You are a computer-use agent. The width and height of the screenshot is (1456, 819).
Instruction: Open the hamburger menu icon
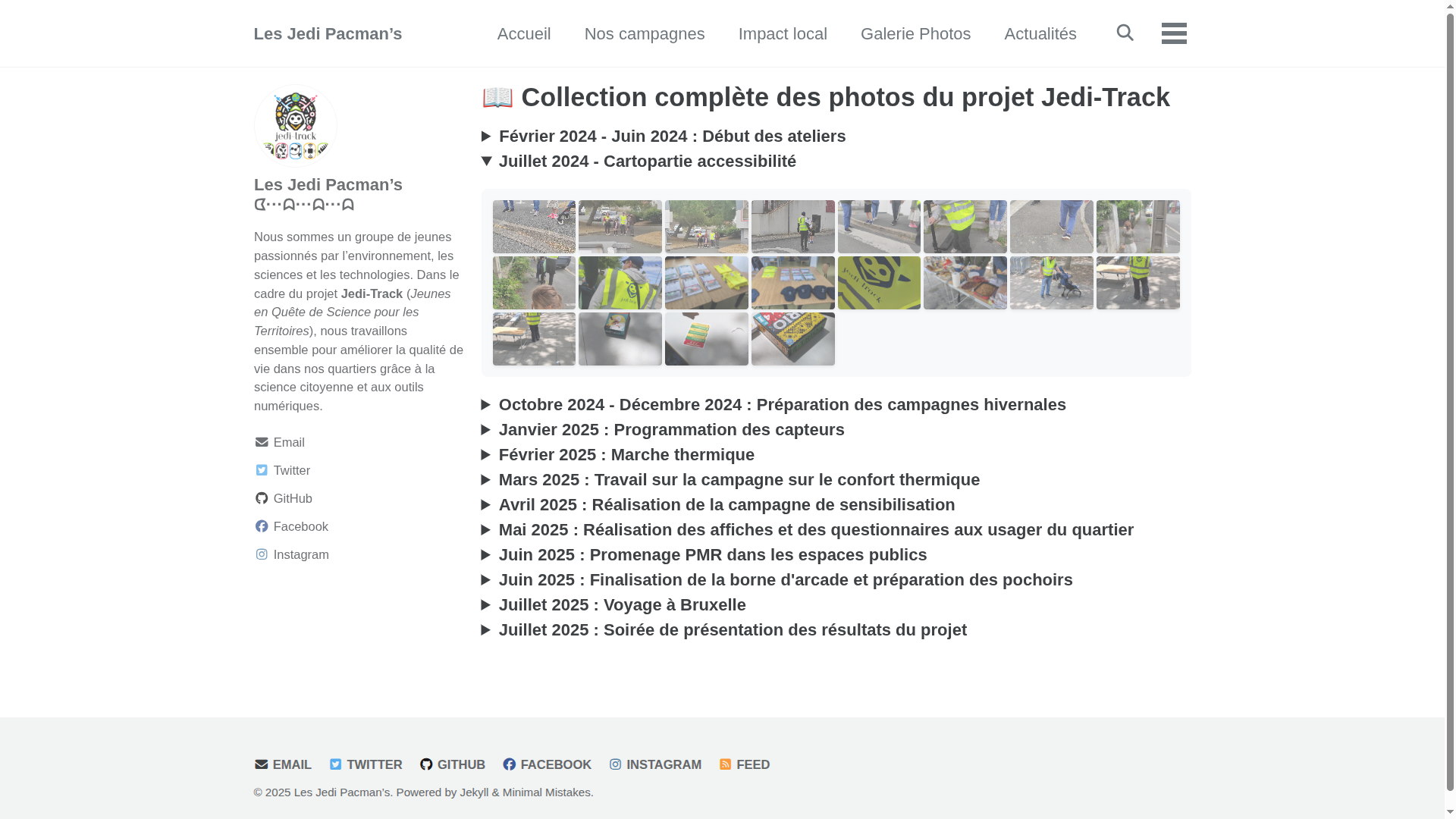click(x=1173, y=33)
